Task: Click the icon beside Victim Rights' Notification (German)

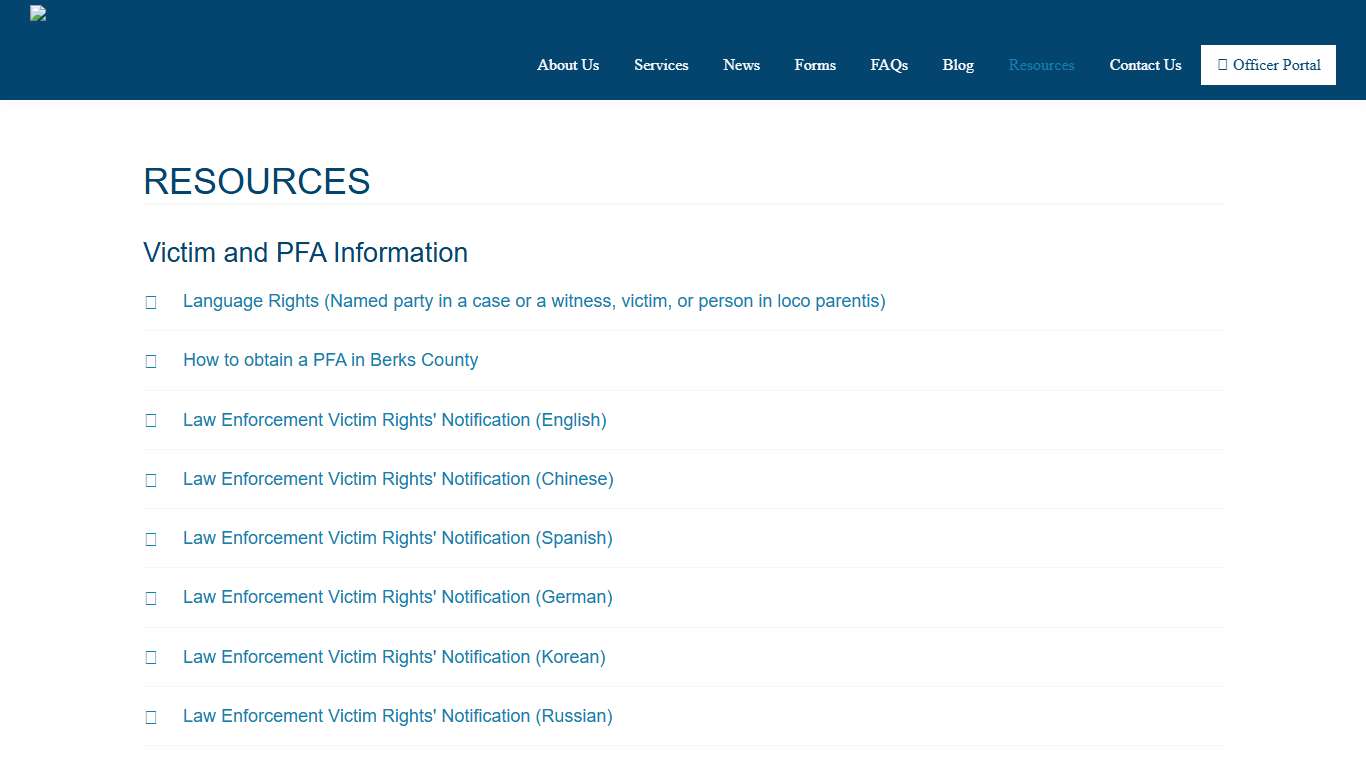Action: [151, 598]
